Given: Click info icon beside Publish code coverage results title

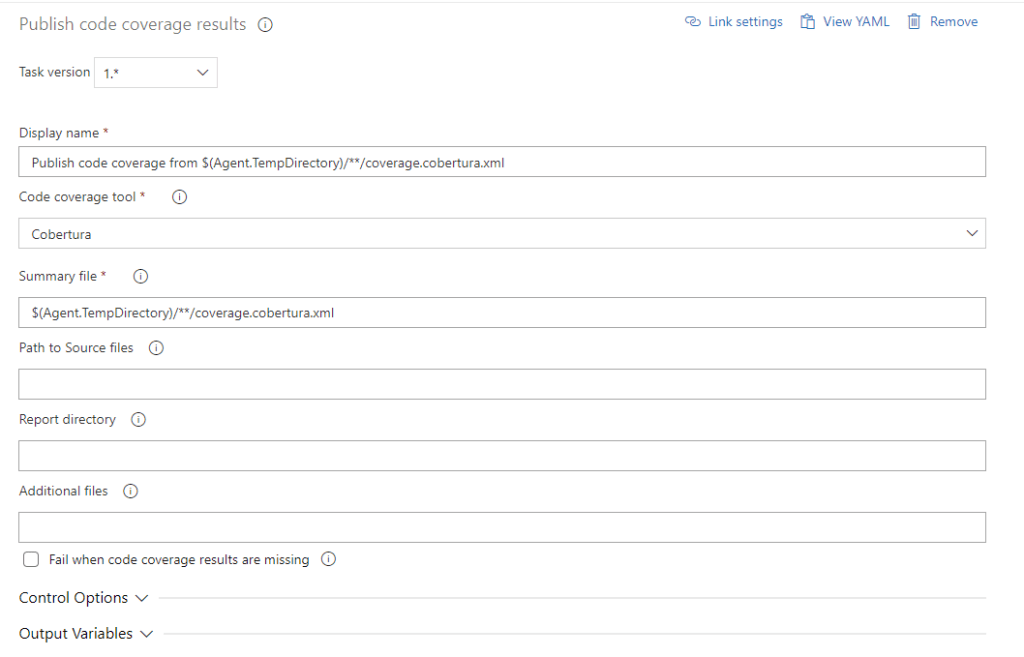Looking at the screenshot, I should (x=265, y=25).
